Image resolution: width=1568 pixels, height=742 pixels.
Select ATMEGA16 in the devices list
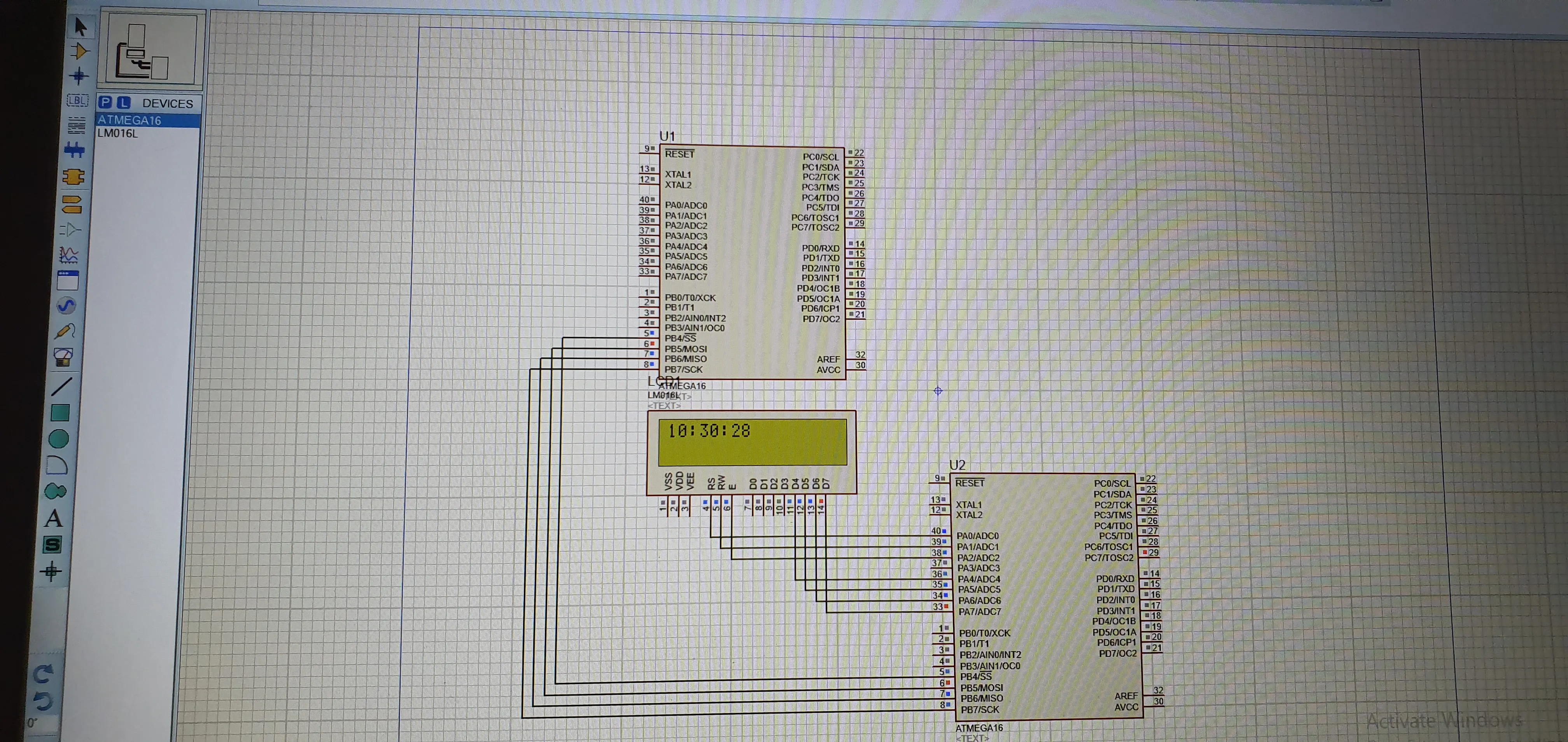[x=129, y=120]
